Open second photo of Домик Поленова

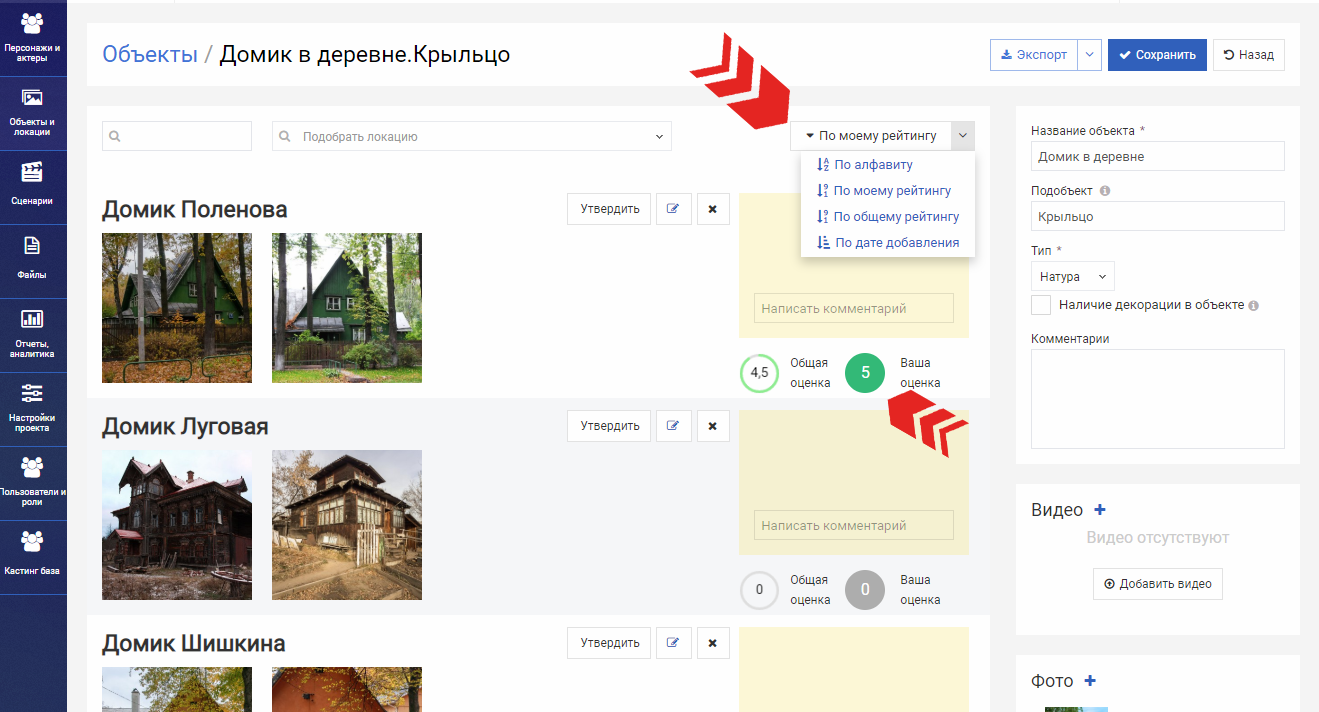point(347,308)
